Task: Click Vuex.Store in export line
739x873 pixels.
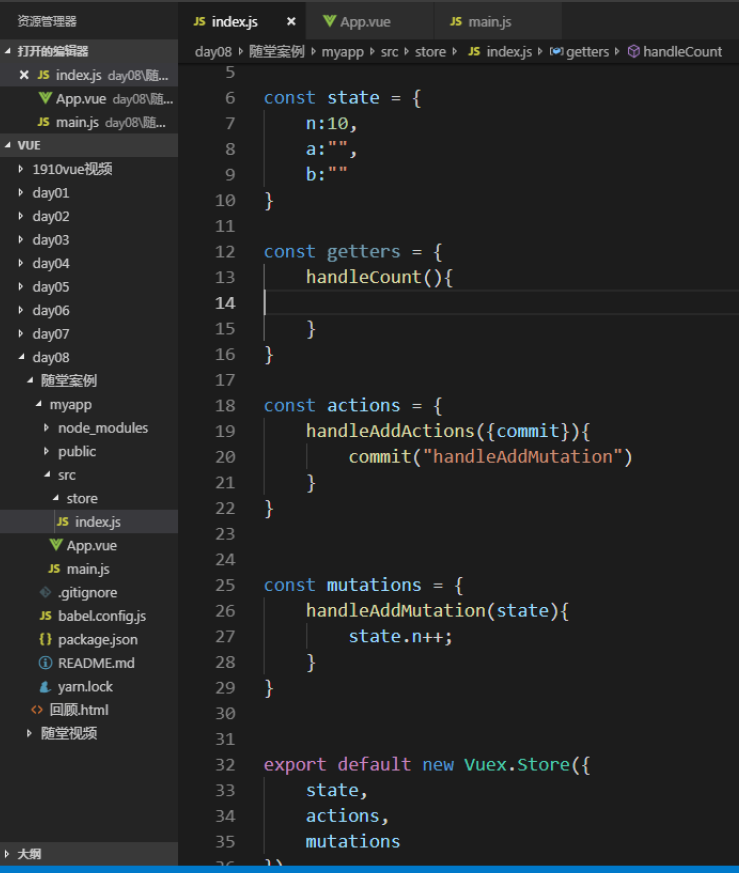Action: tap(517, 764)
